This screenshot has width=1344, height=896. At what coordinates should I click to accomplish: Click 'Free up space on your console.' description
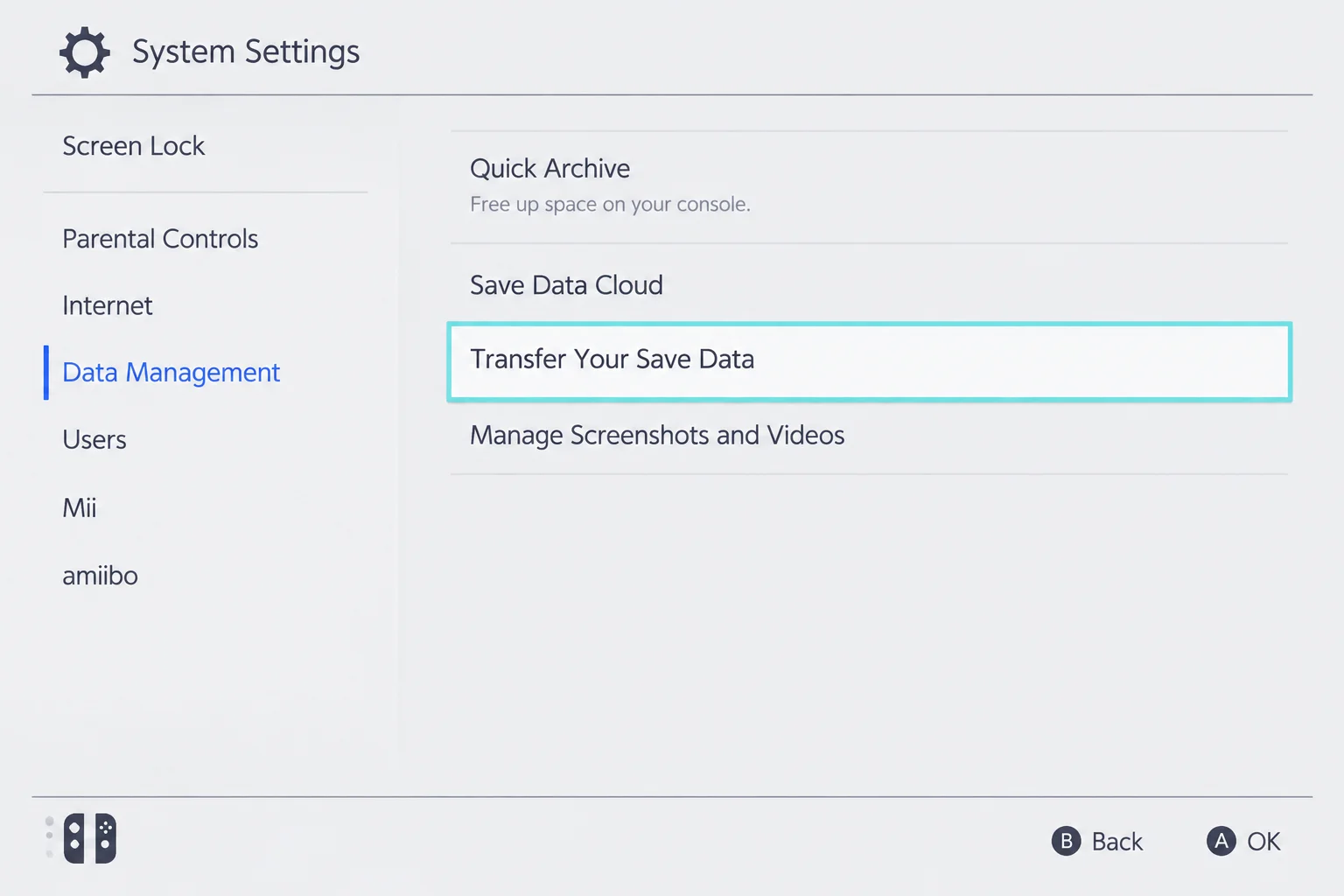610,205
